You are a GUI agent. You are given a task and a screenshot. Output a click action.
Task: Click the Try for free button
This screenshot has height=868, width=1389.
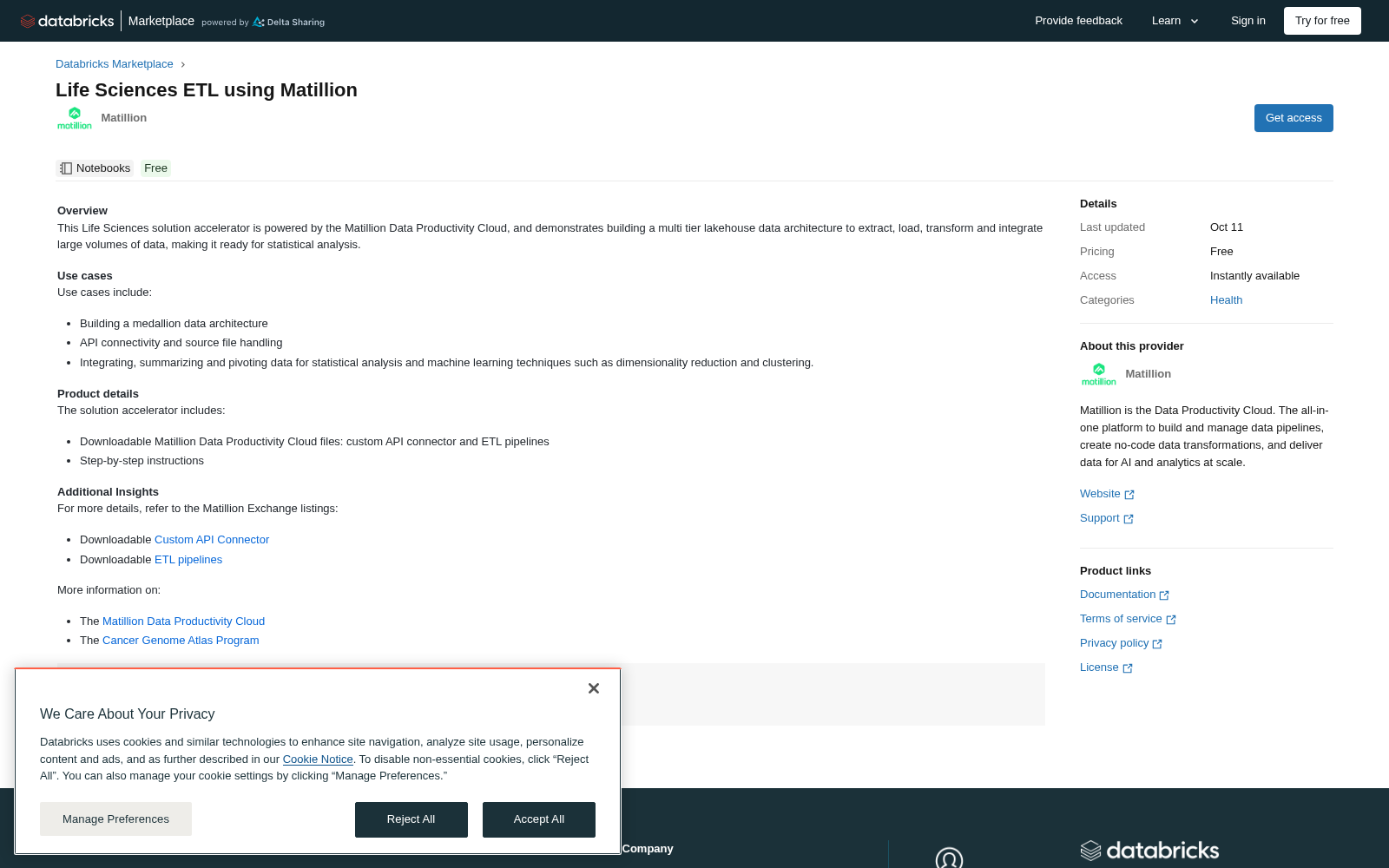1322,21
